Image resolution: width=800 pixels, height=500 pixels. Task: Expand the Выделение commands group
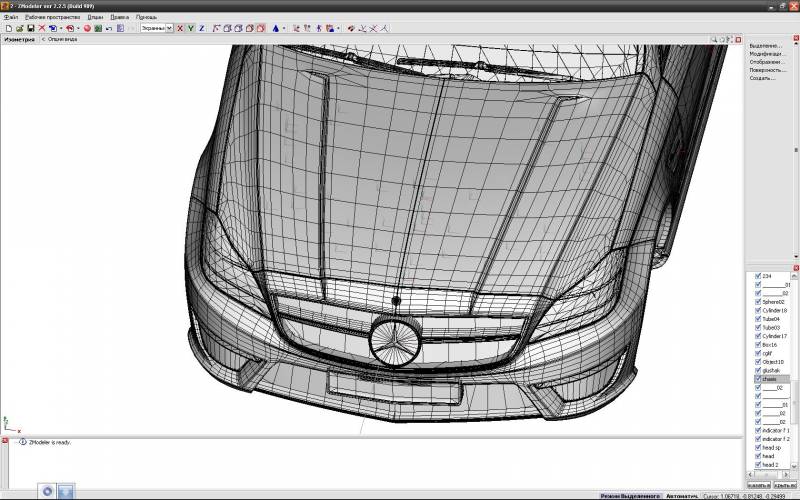coord(765,46)
